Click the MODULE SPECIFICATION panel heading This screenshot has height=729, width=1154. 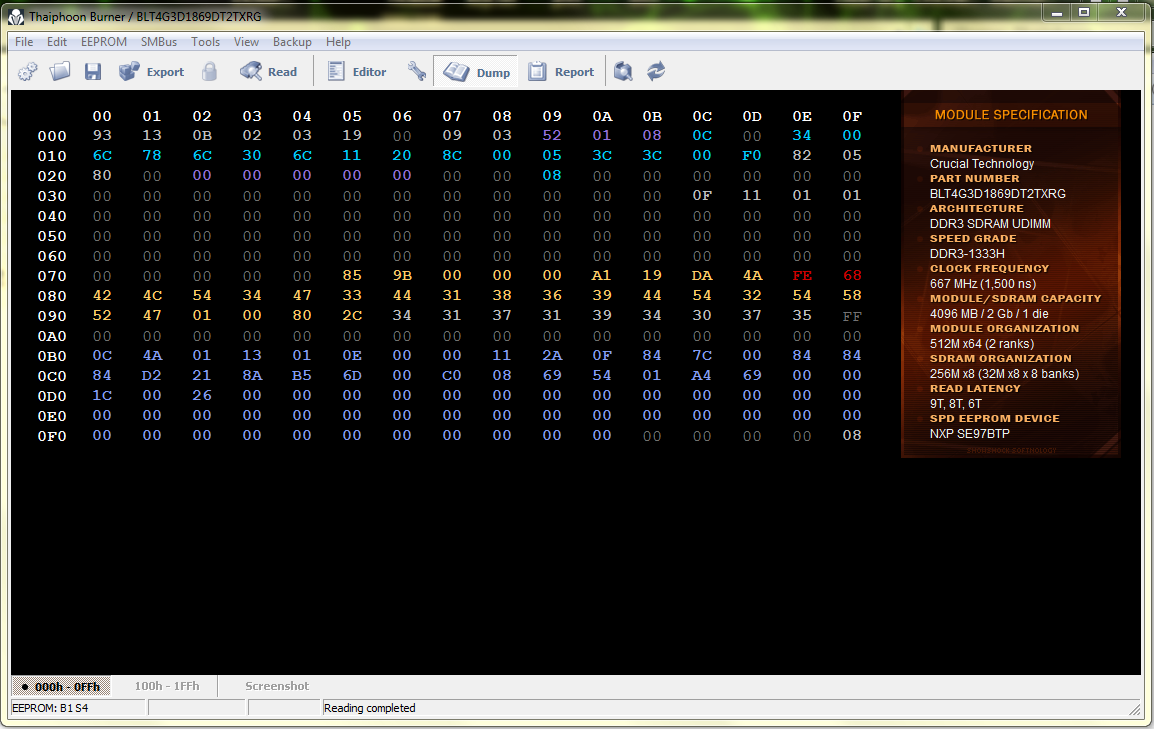(1010, 115)
